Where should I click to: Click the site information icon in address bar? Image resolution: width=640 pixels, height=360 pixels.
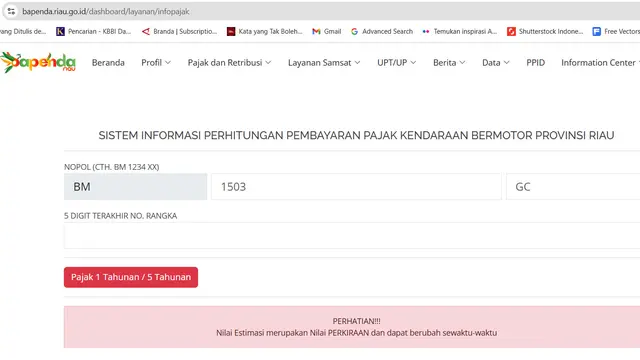[x=11, y=11]
